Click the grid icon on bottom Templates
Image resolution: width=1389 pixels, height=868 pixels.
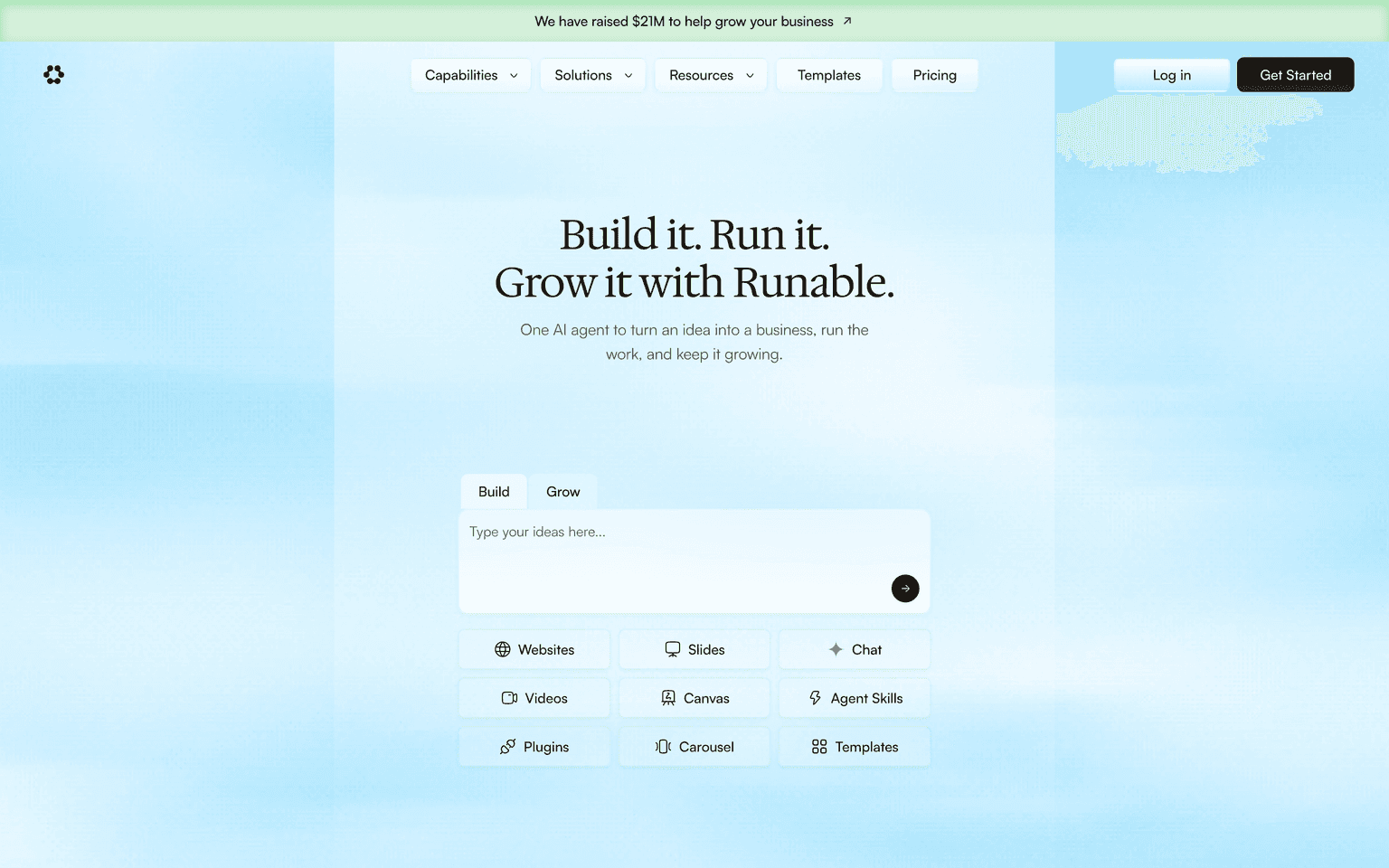click(819, 747)
